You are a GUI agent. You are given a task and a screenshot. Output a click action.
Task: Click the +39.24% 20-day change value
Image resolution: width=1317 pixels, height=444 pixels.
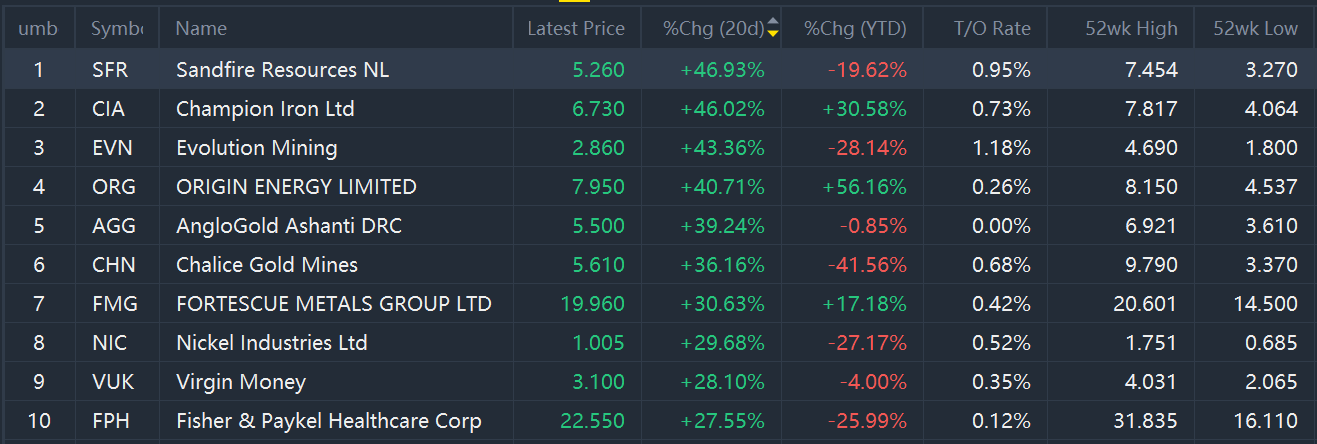click(722, 226)
